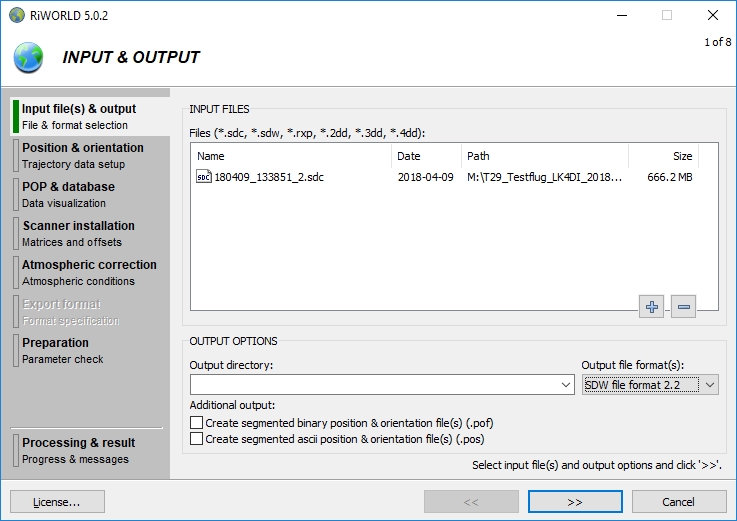This screenshot has width=737, height=521.
Task: Select the SDW file format 2.2 combo box
Action: point(650,385)
